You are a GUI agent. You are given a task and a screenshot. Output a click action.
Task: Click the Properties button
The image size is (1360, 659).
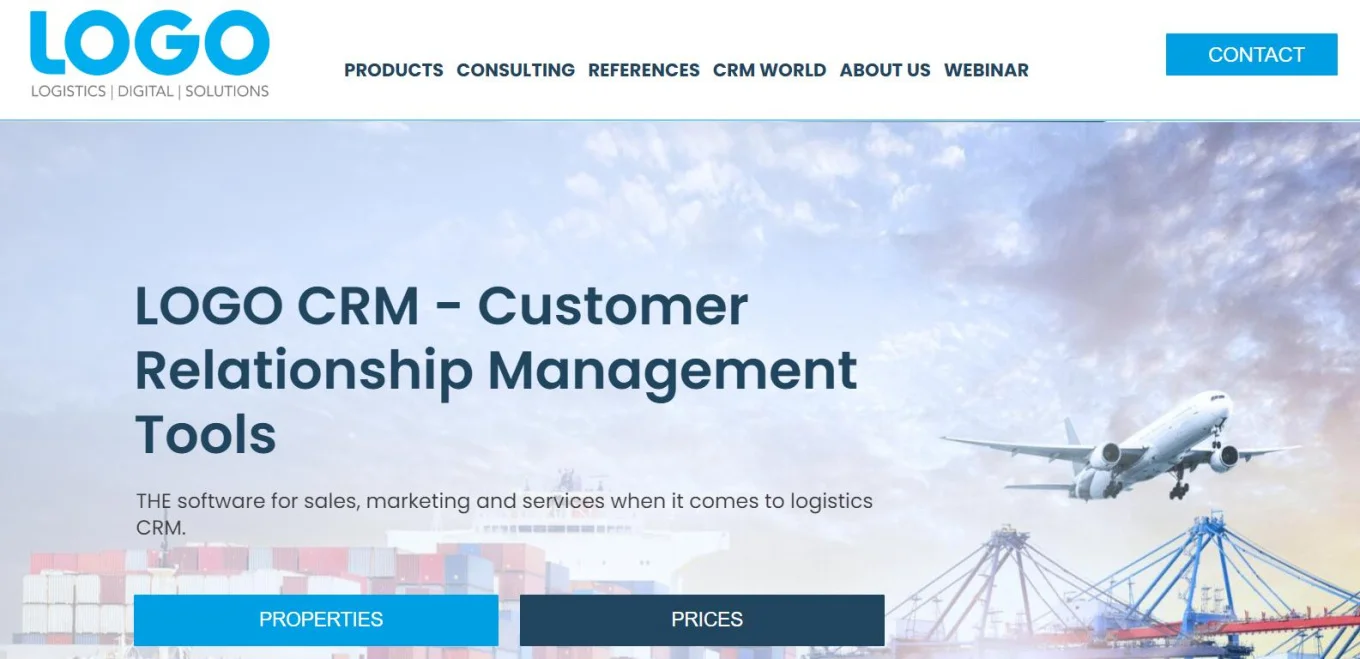point(316,620)
